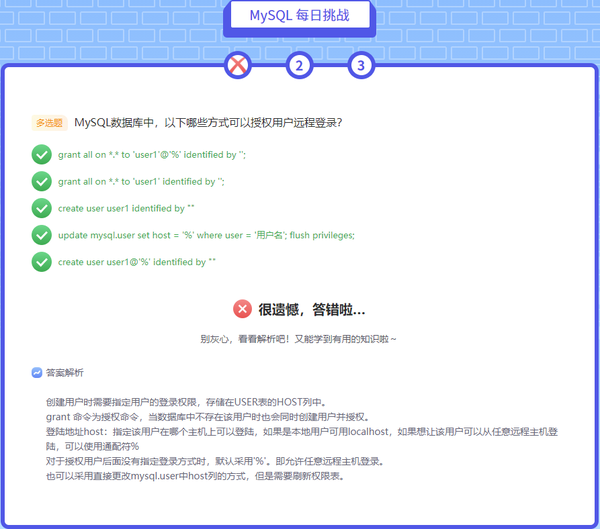
Task: Select answer text grant all on *.* to 'user1' identified by
Action: [141, 181]
